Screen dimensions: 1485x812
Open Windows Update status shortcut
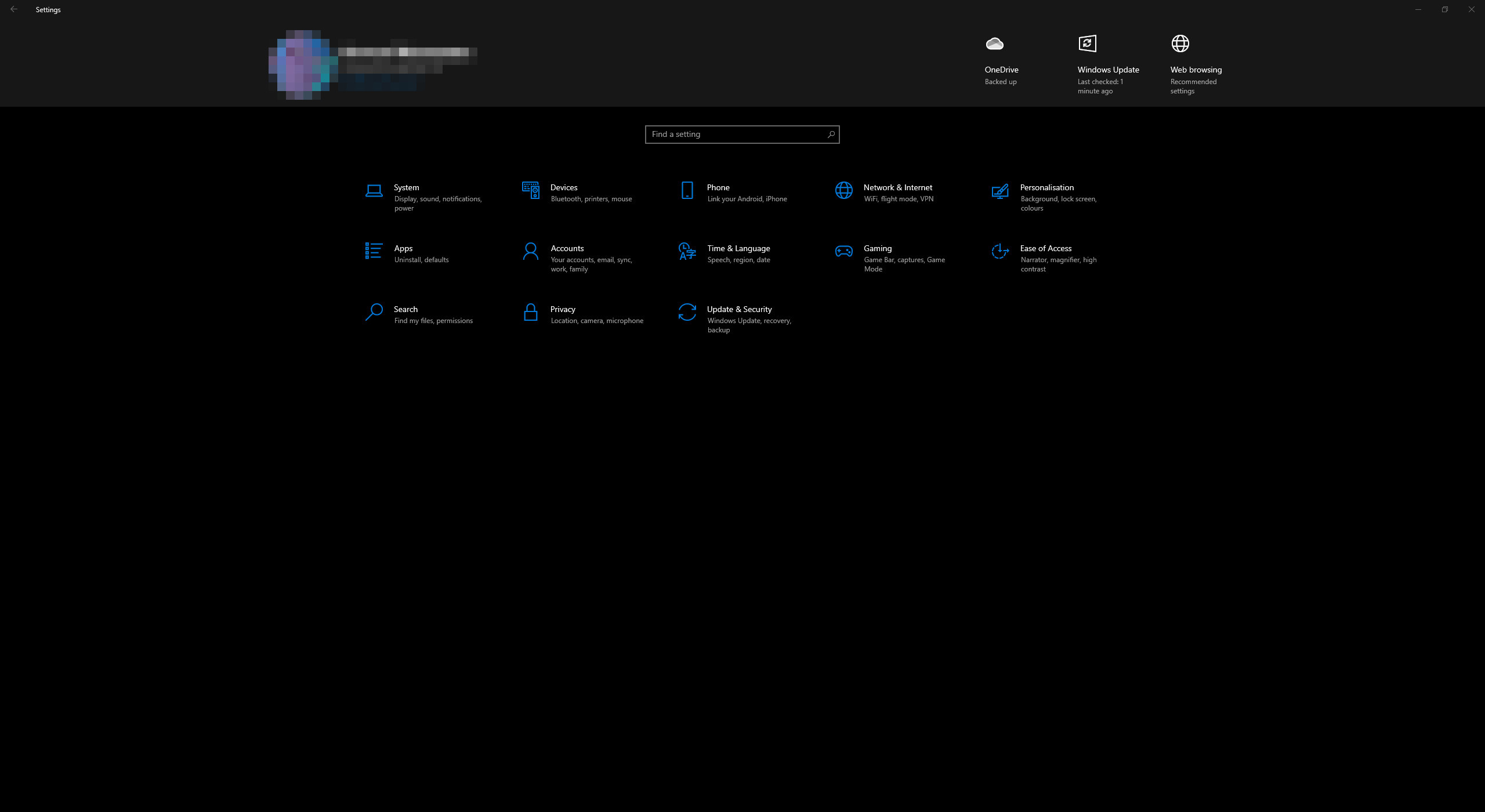pyautogui.click(x=1087, y=43)
